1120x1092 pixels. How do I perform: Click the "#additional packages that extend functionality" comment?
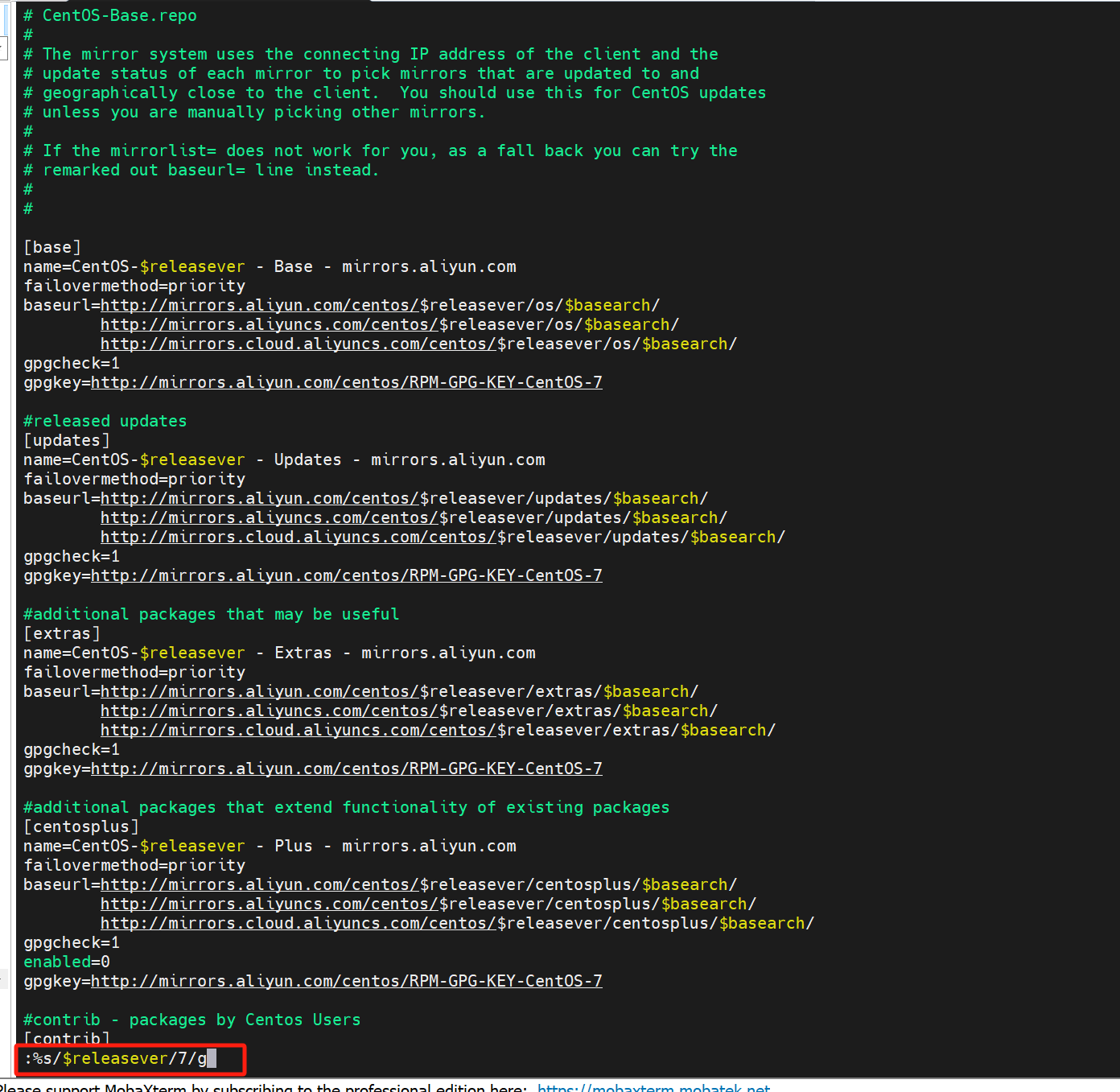347,807
